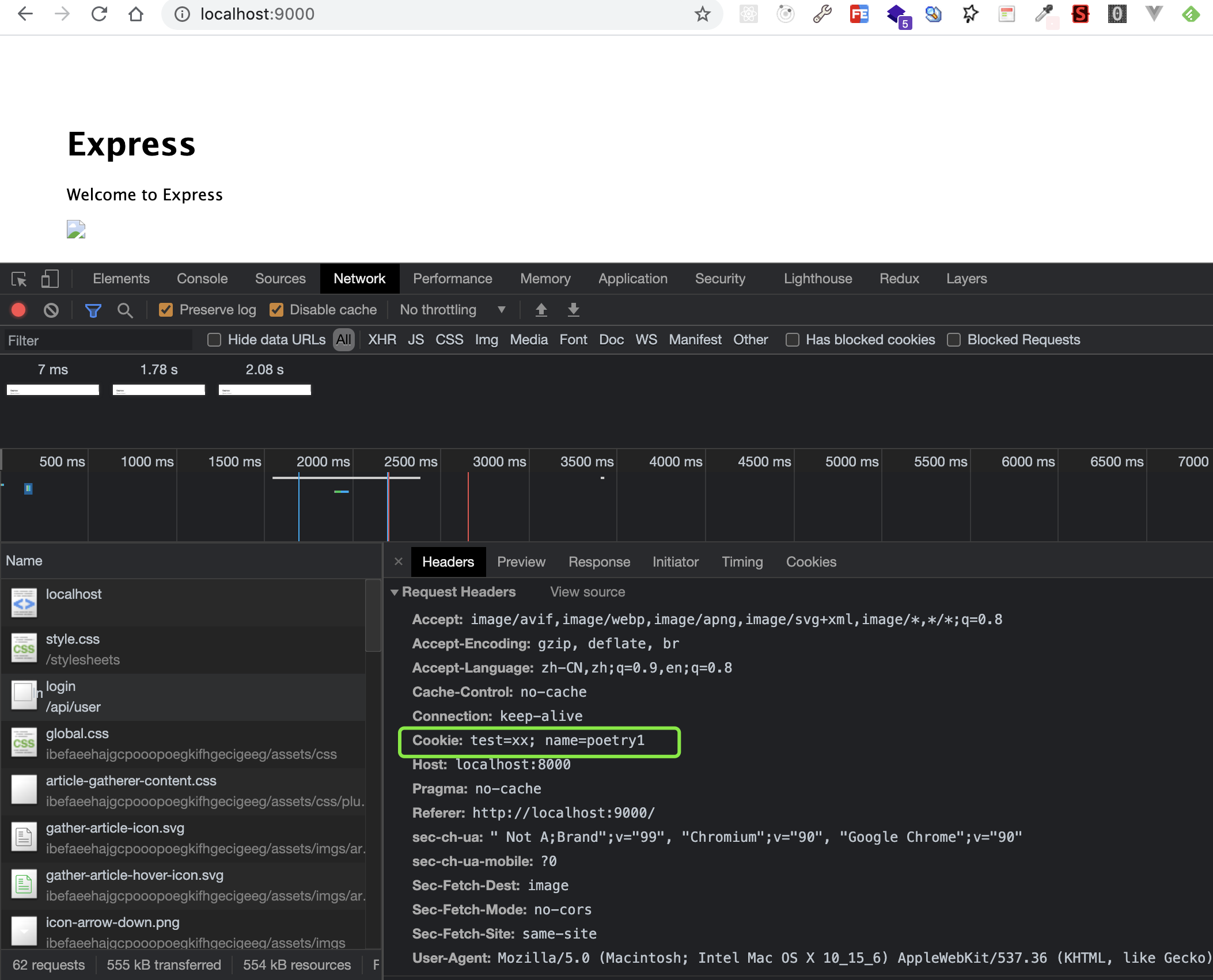Toggle the device toolbar icon
The image size is (1213, 980).
click(x=50, y=279)
